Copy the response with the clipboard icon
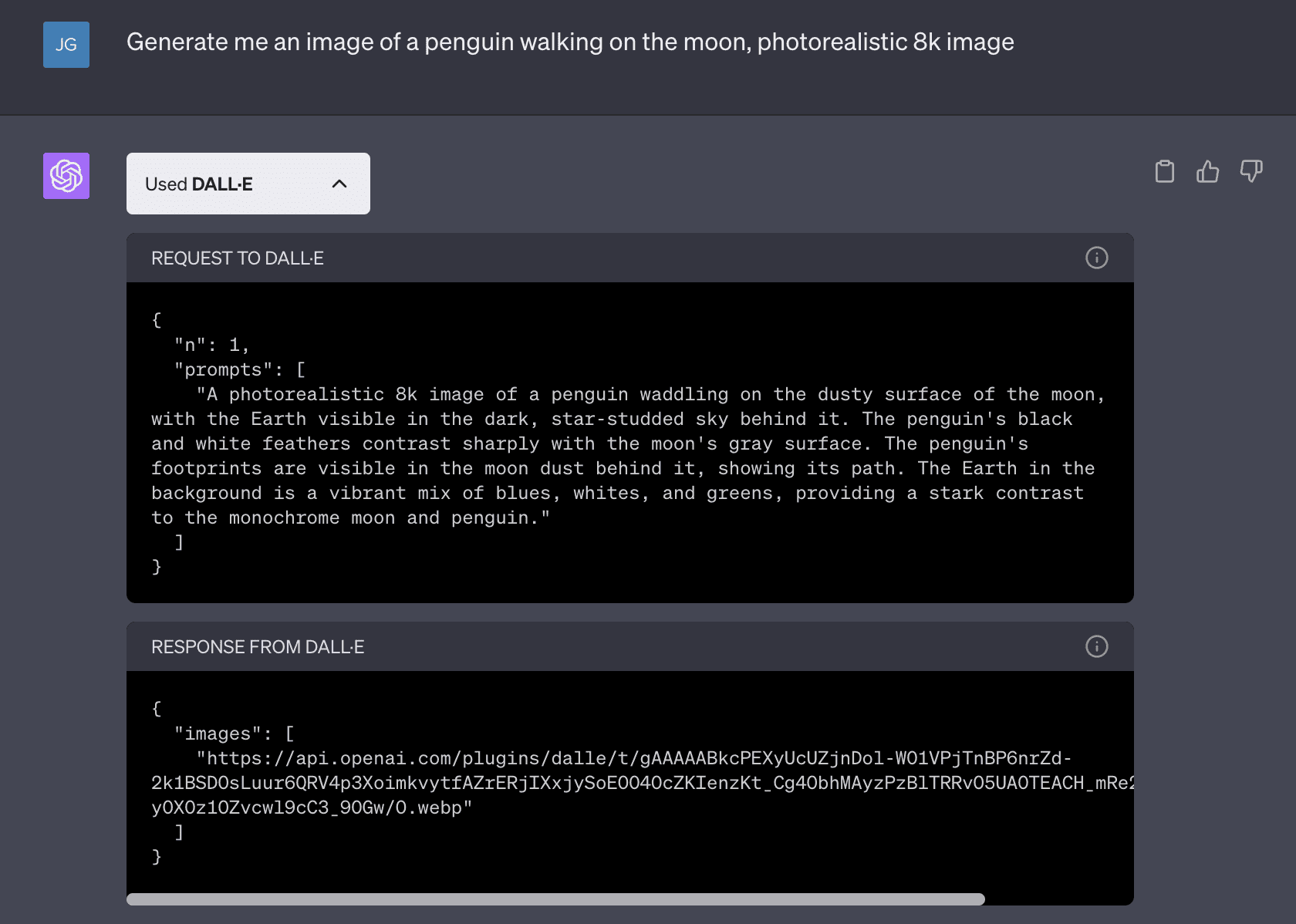This screenshot has height=924, width=1296. click(1165, 171)
